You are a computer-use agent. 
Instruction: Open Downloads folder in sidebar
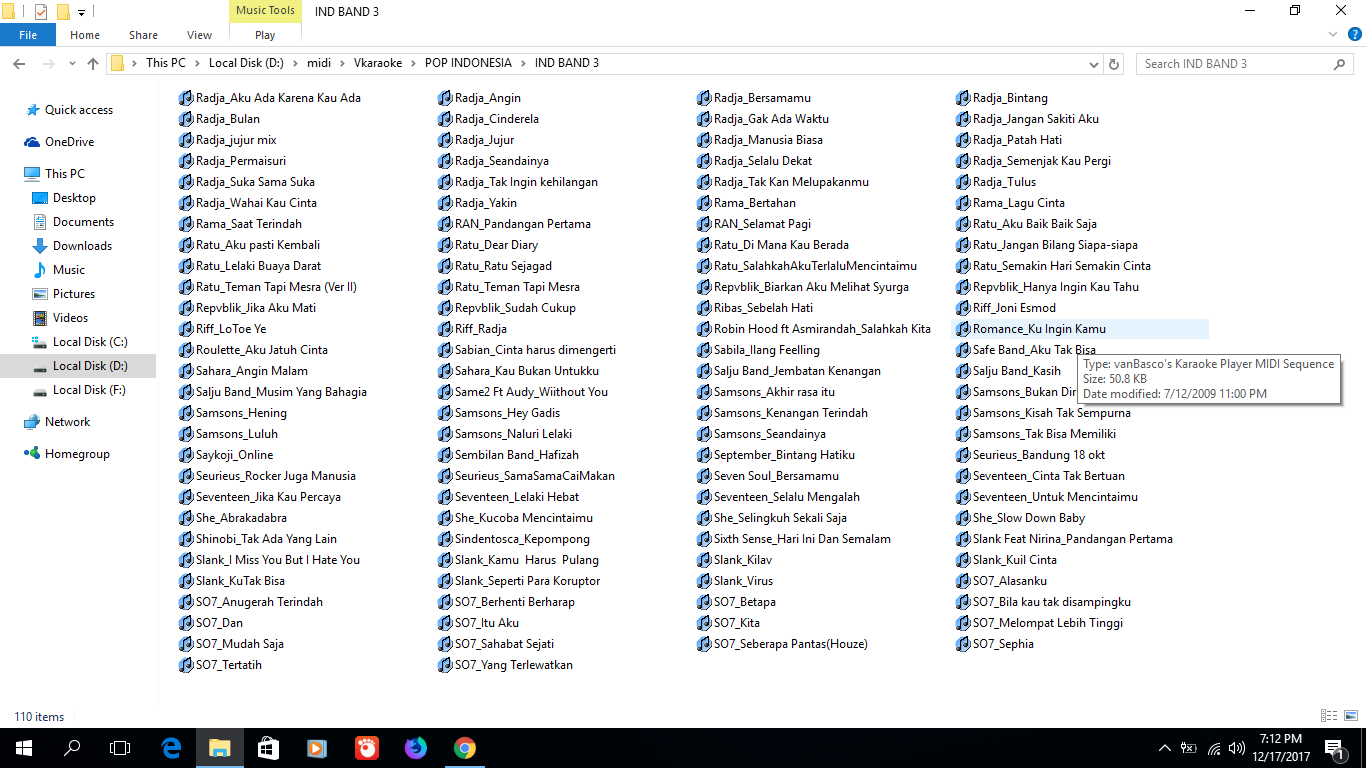[82, 246]
